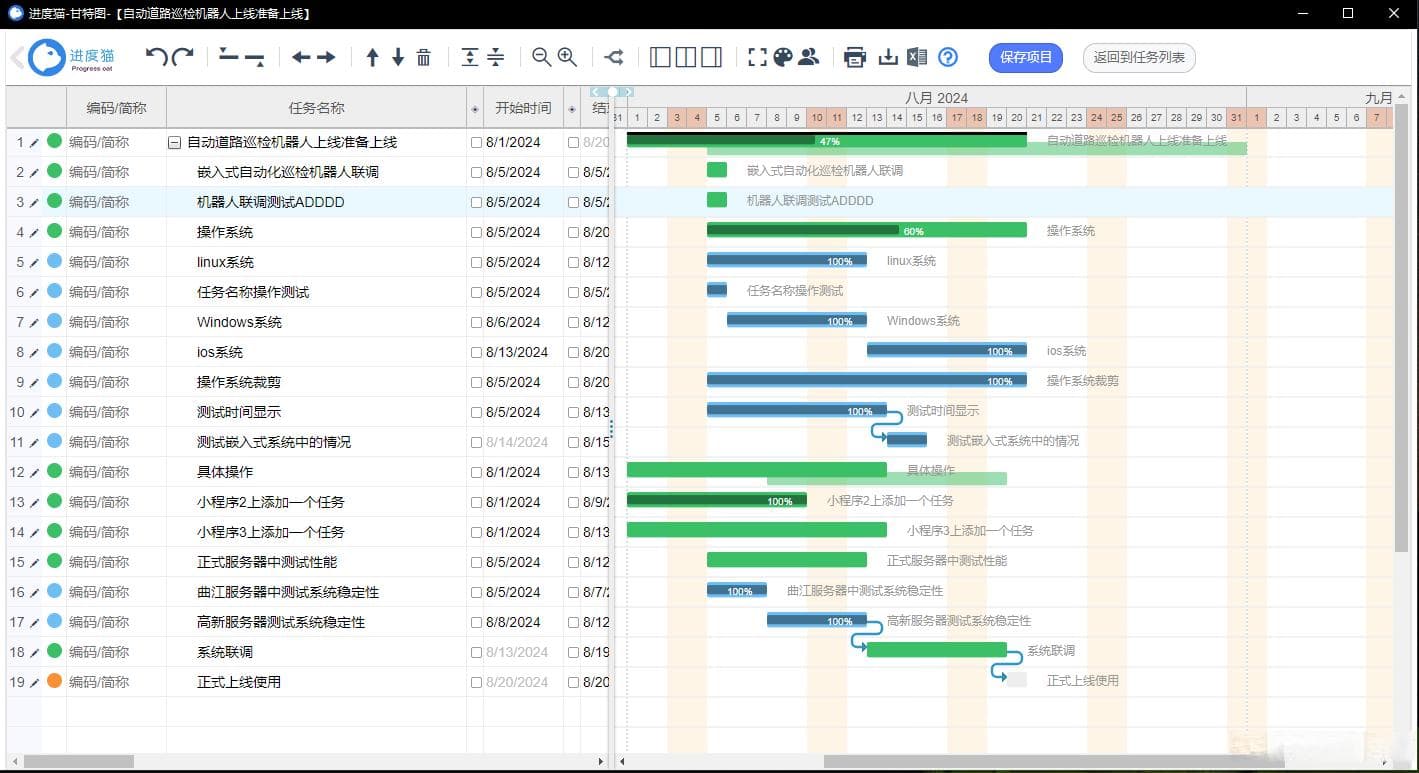Zoom in the Gantt timeline
This screenshot has width=1419, height=773.
click(567, 57)
